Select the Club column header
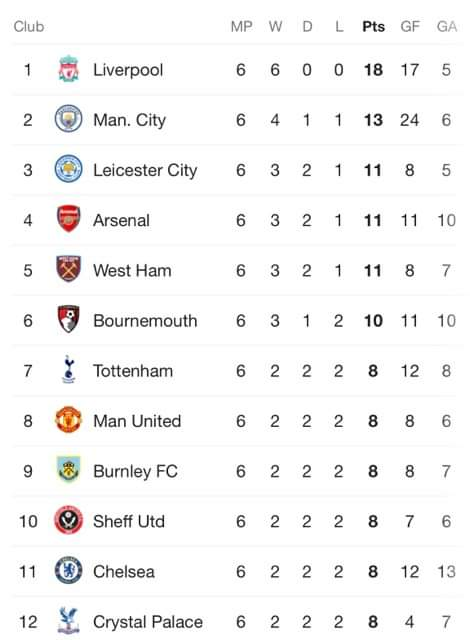Image resolution: width=470 pixels, height=640 pixels. (29, 27)
